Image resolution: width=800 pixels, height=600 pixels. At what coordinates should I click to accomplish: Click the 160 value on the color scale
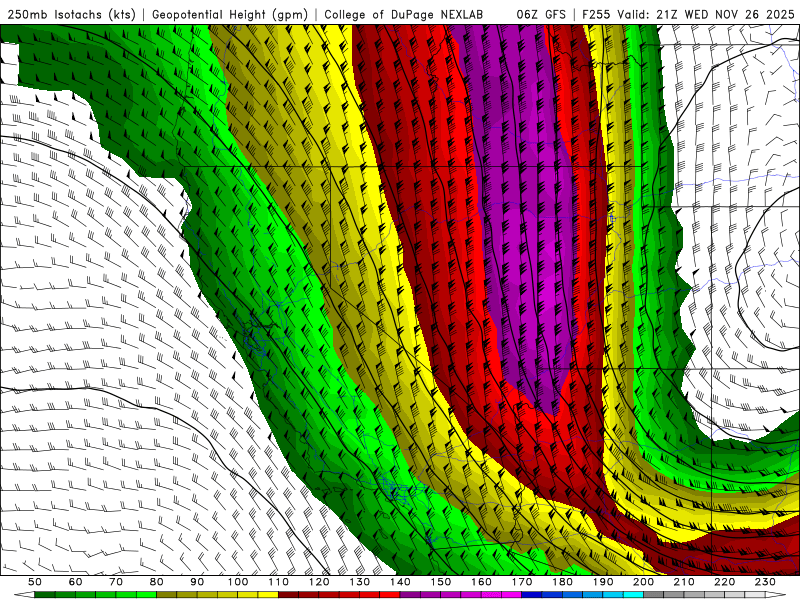point(482,582)
